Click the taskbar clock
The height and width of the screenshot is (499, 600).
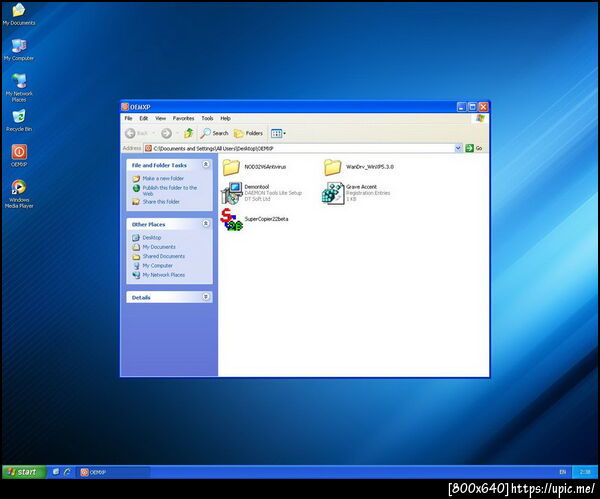point(585,472)
